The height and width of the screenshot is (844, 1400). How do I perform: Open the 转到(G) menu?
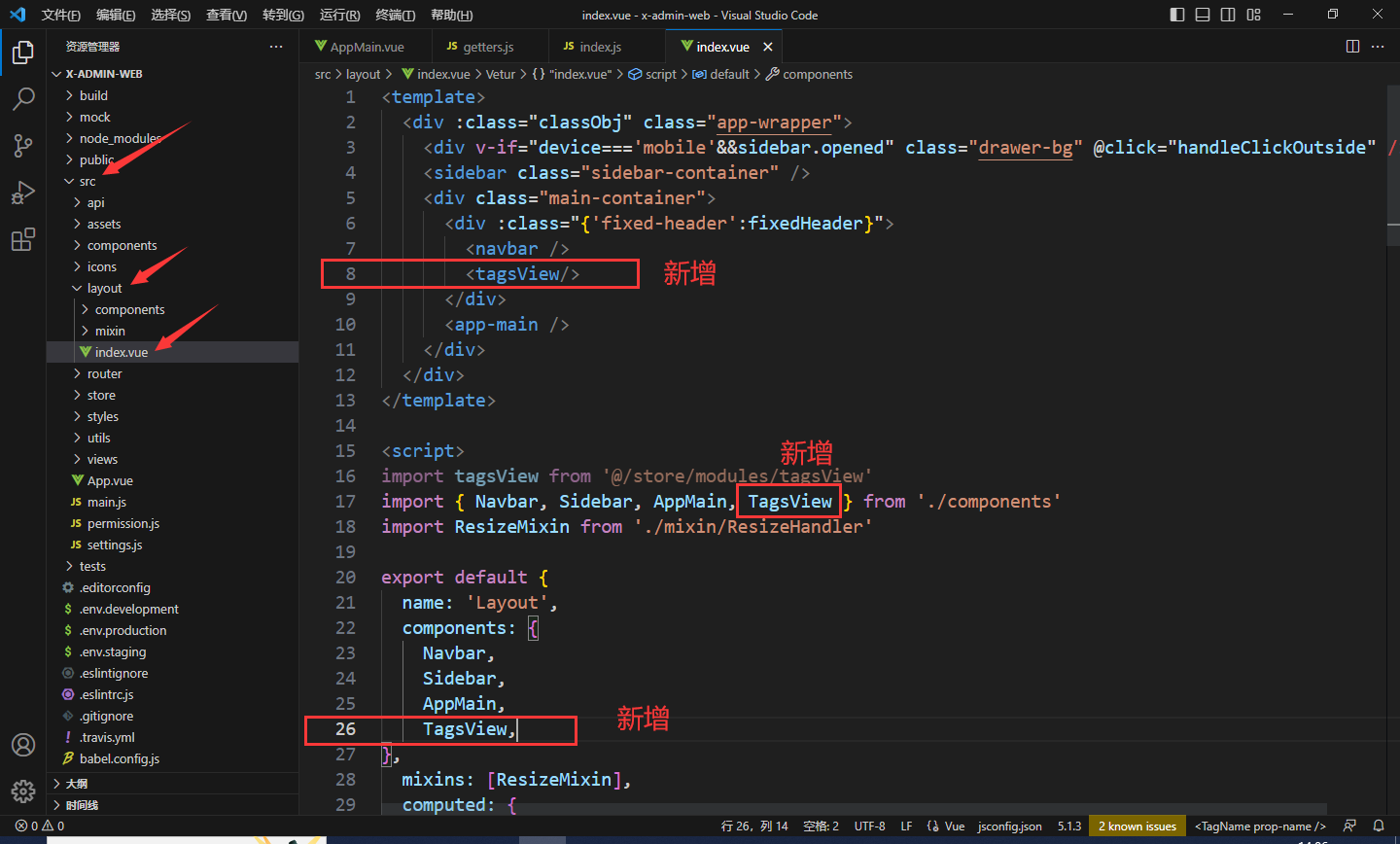(x=283, y=15)
